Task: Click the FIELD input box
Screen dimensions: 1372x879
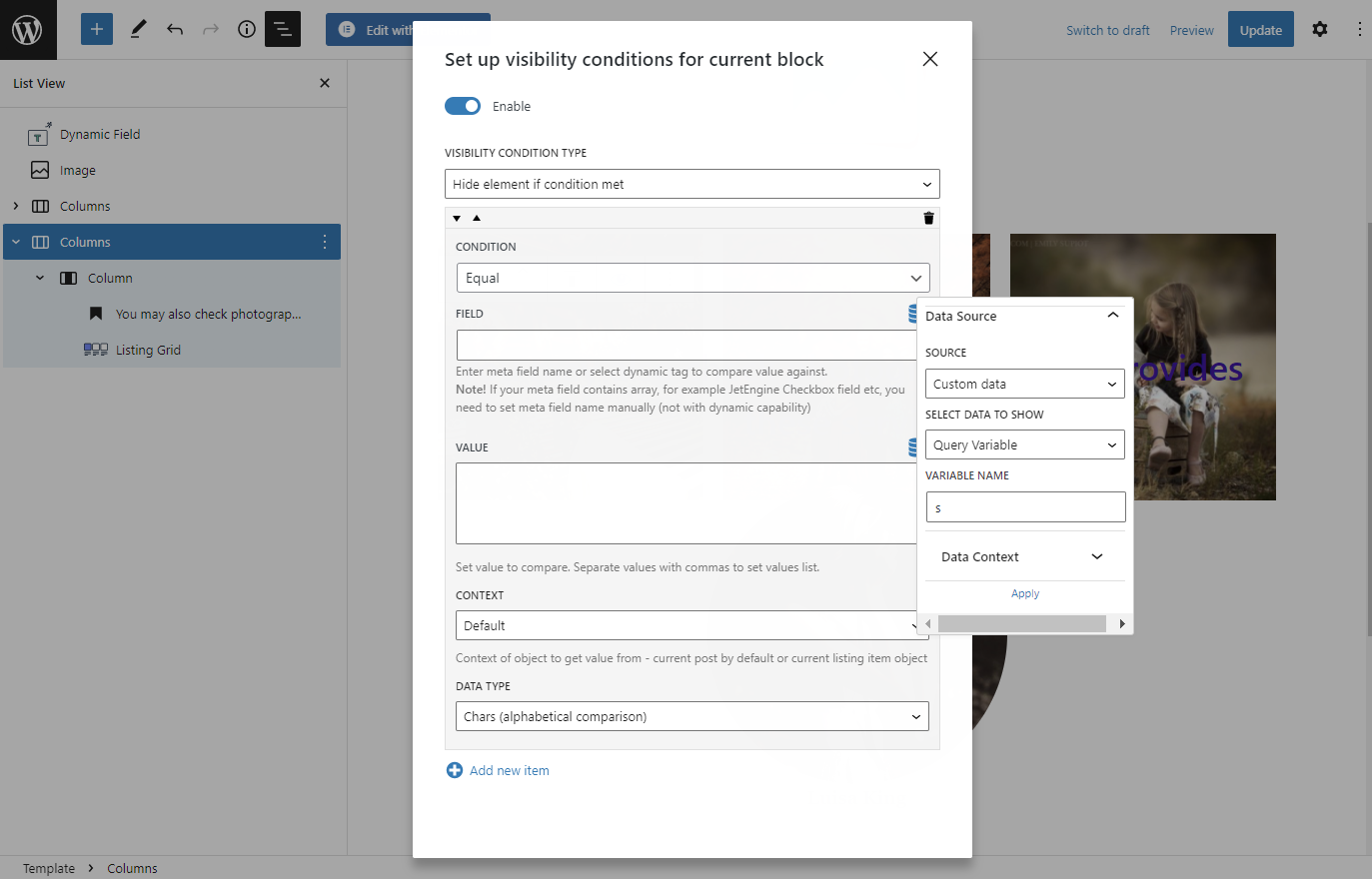Action: pos(686,345)
